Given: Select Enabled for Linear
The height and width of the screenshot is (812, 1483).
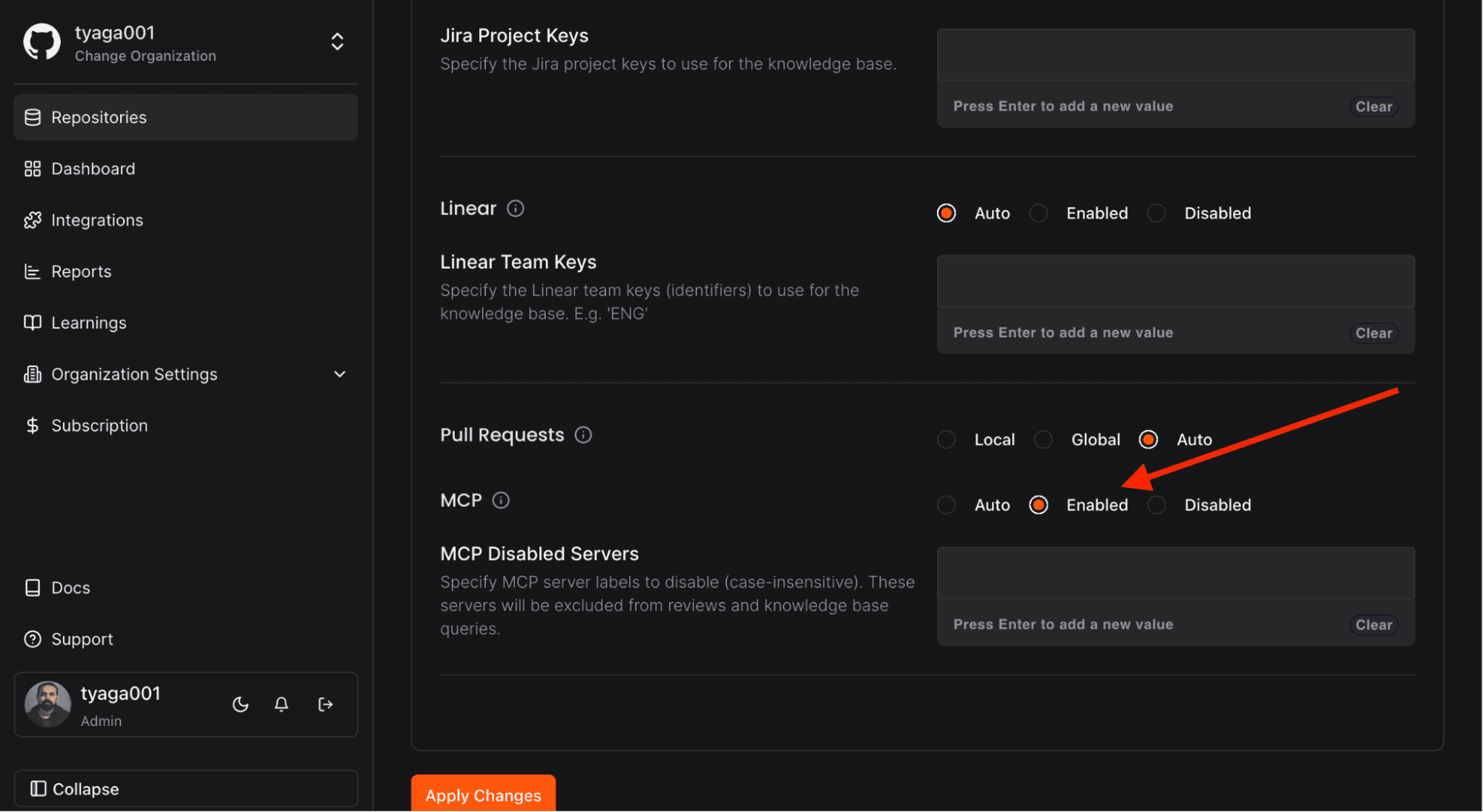Looking at the screenshot, I should [1039, 214].
